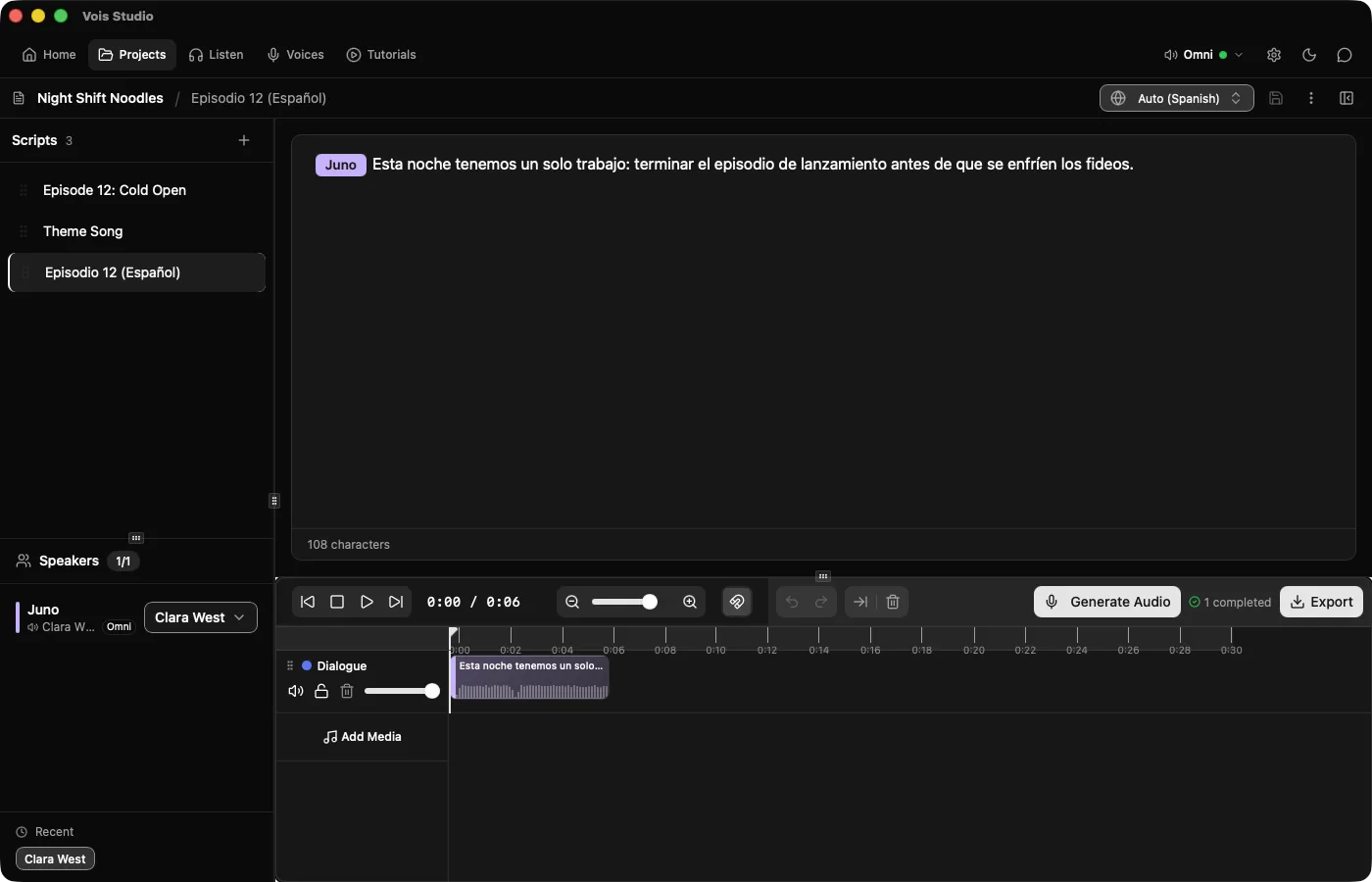Screen dimensions: 1372x882
Task: Skip to end of timeline
Action: [396, 602]
